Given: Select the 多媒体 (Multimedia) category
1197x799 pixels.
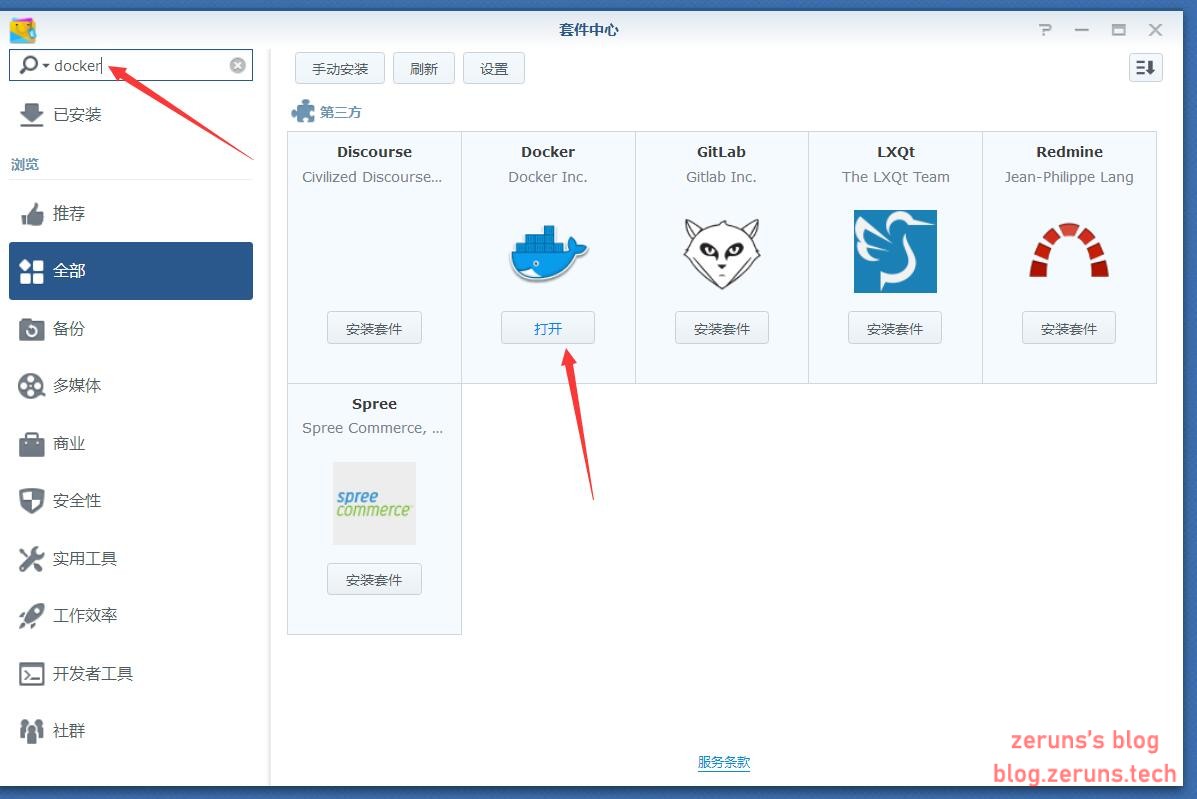Looking at the screenshot, I should pyautogui.click(x=31, y=385).
